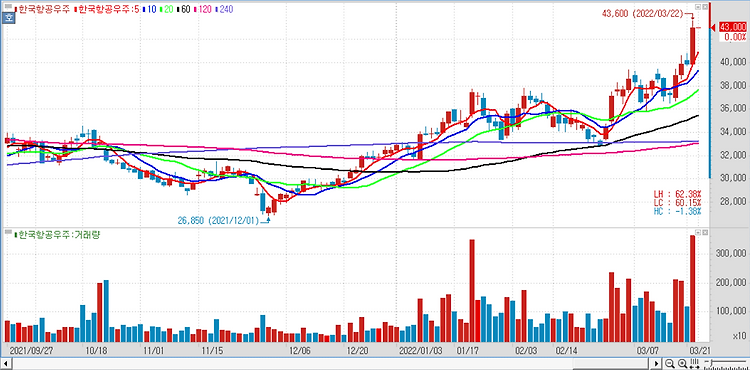Click the 100,000 volume axis label

pyautogui.click(x=731, y=311)
